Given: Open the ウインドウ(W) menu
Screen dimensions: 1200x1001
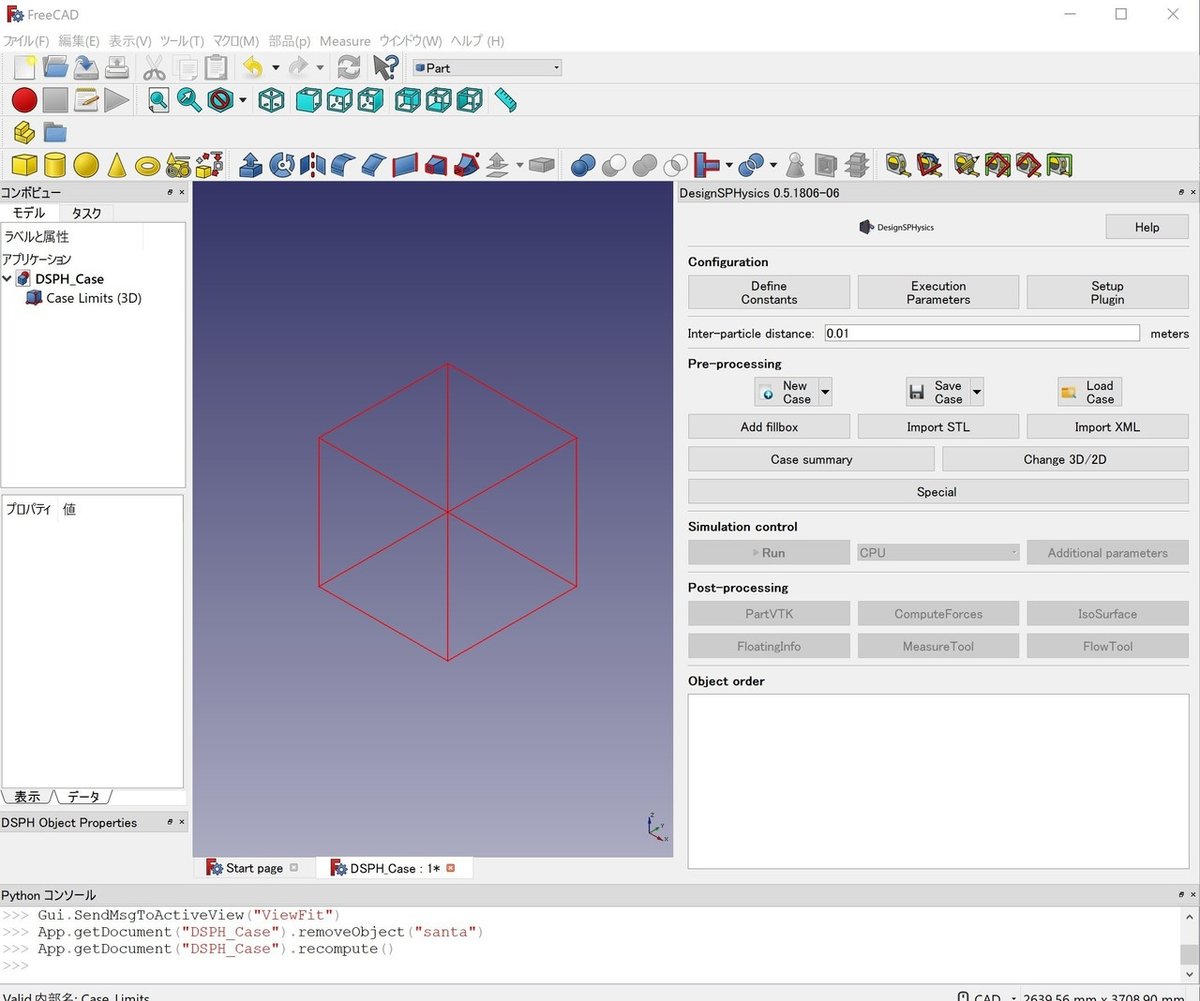Looking at the screenshot, I should 410,41.
